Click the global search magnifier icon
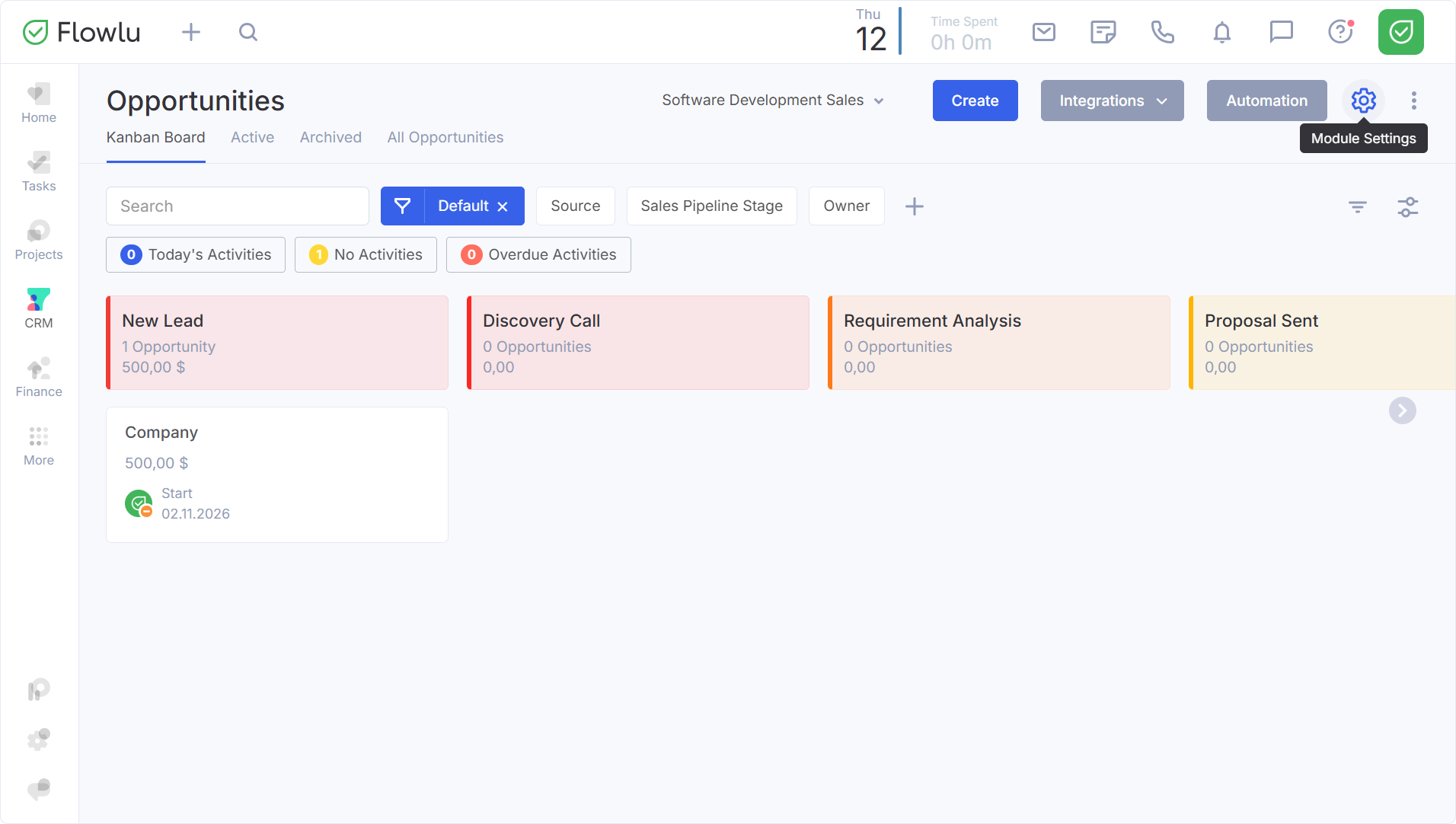 (248, 32)
